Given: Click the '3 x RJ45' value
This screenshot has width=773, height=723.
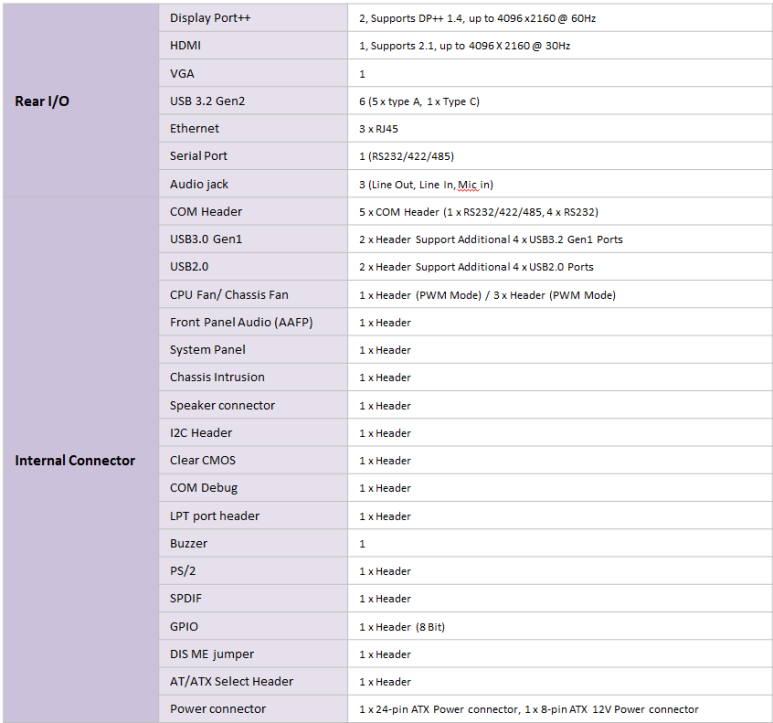Looking at the screenshot, I should click(x=379, y=129).
